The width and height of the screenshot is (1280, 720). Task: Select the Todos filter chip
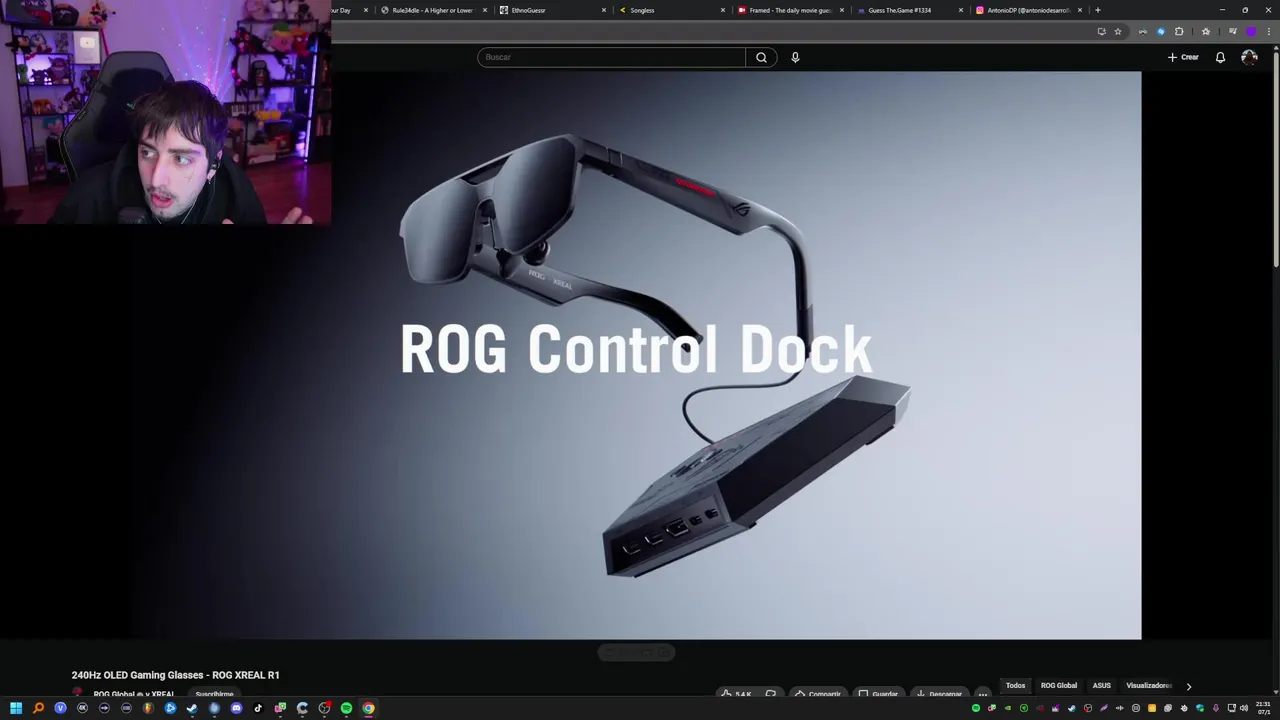point(1015,686)
